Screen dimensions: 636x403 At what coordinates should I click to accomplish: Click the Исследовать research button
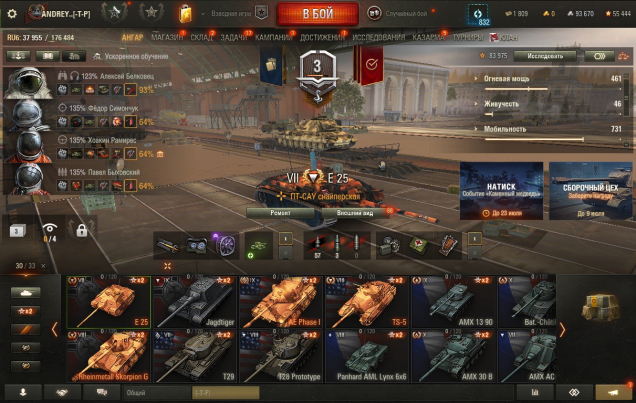coord(545,56)
